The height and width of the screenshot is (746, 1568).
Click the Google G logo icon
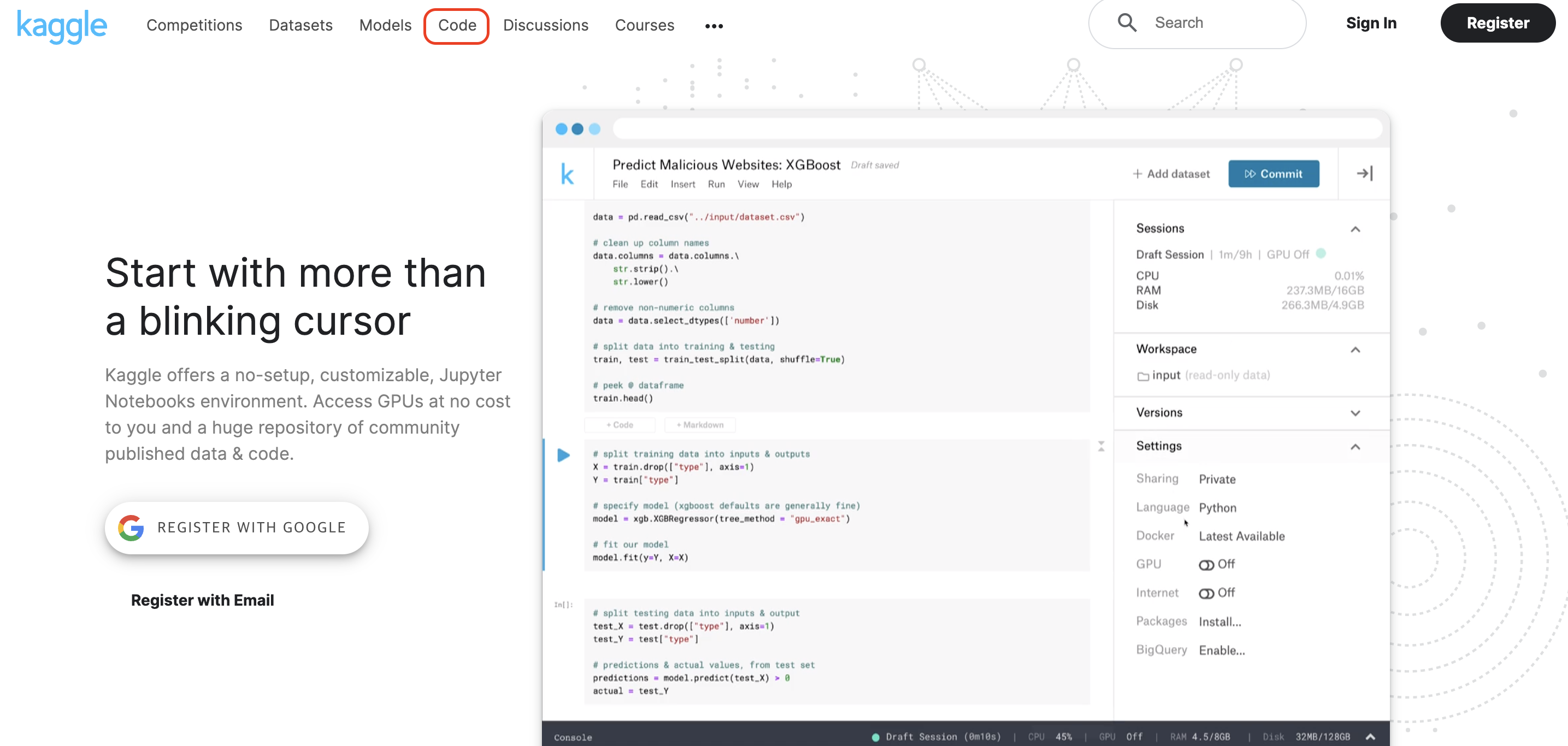[x=131, y=528]
